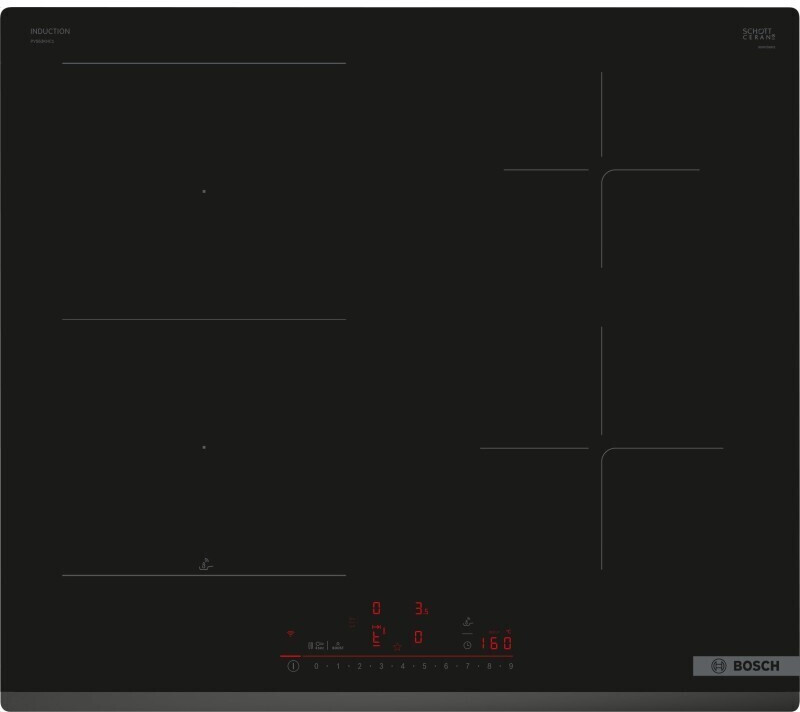Tap the timer clock symbol
The width and height of the screenshot is (800, 712).
point(467,645)
